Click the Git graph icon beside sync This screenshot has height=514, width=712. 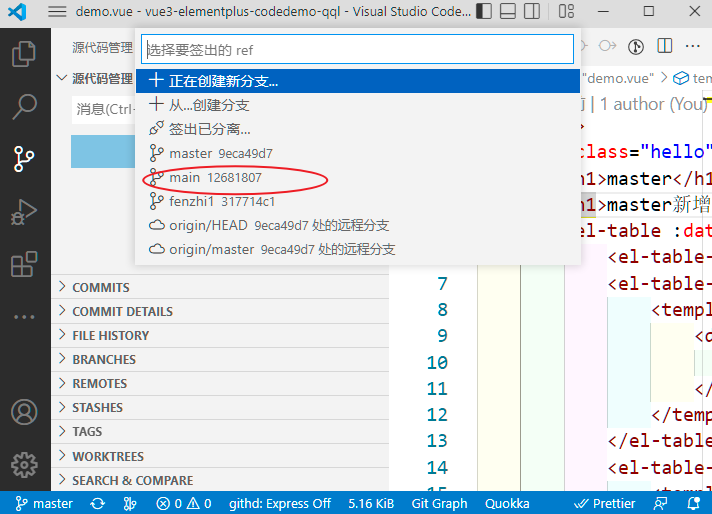[x=130, y=503]
